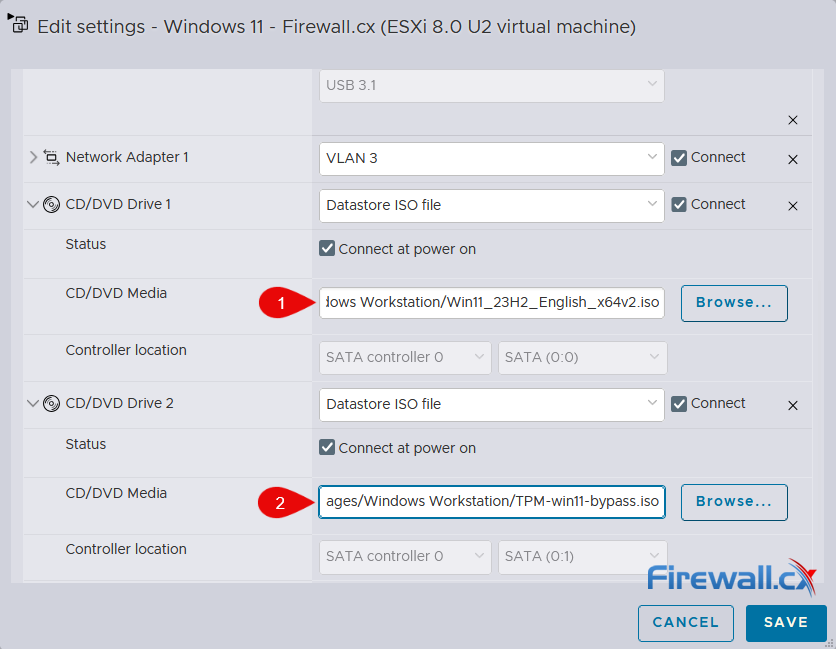
Task: Click the CD/DVD Drive 1 disc icon
Action: (x=51, y=204)
